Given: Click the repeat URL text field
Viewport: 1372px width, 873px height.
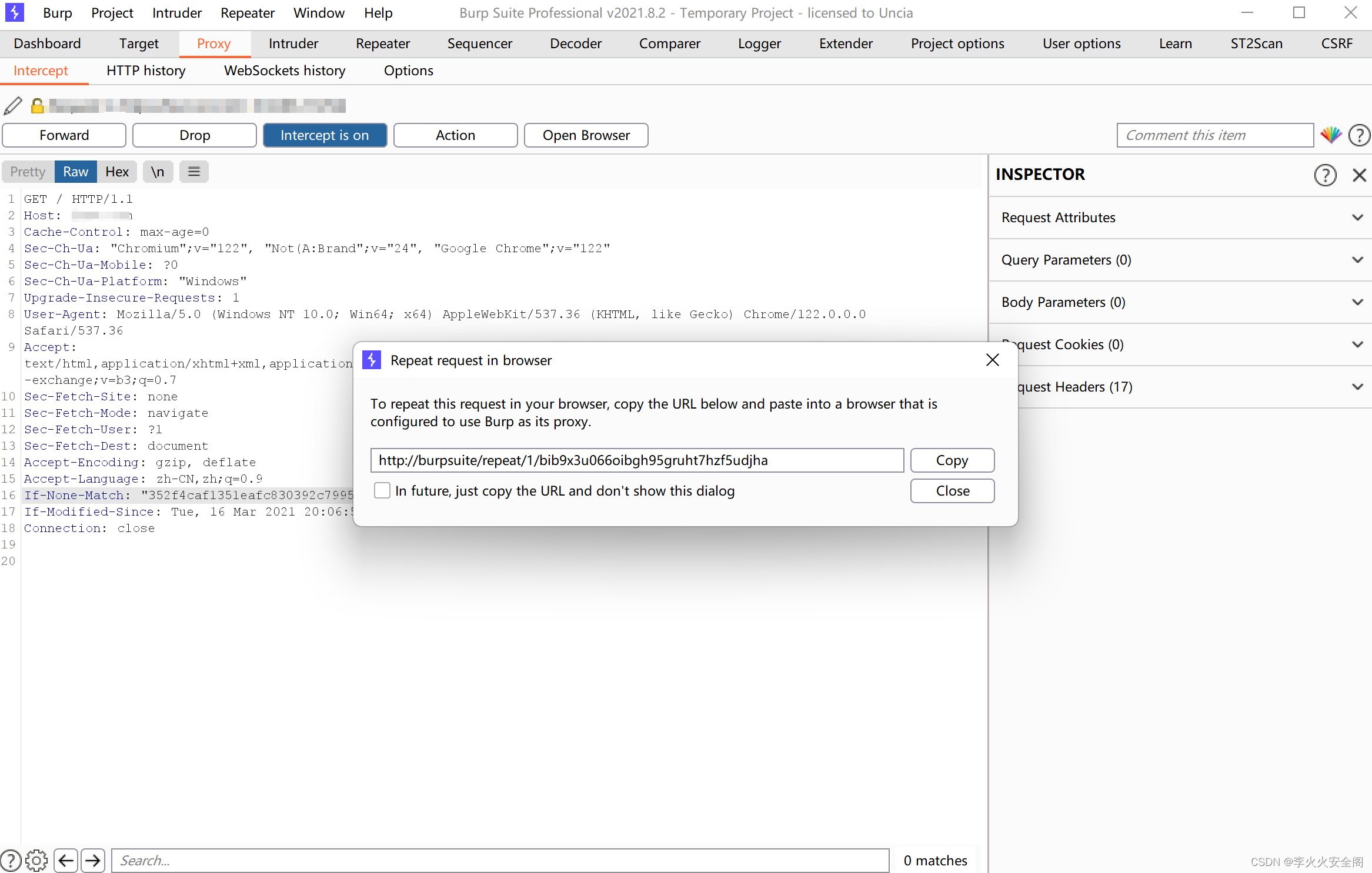Looking at the screenshot, I should tap(637, 460).
